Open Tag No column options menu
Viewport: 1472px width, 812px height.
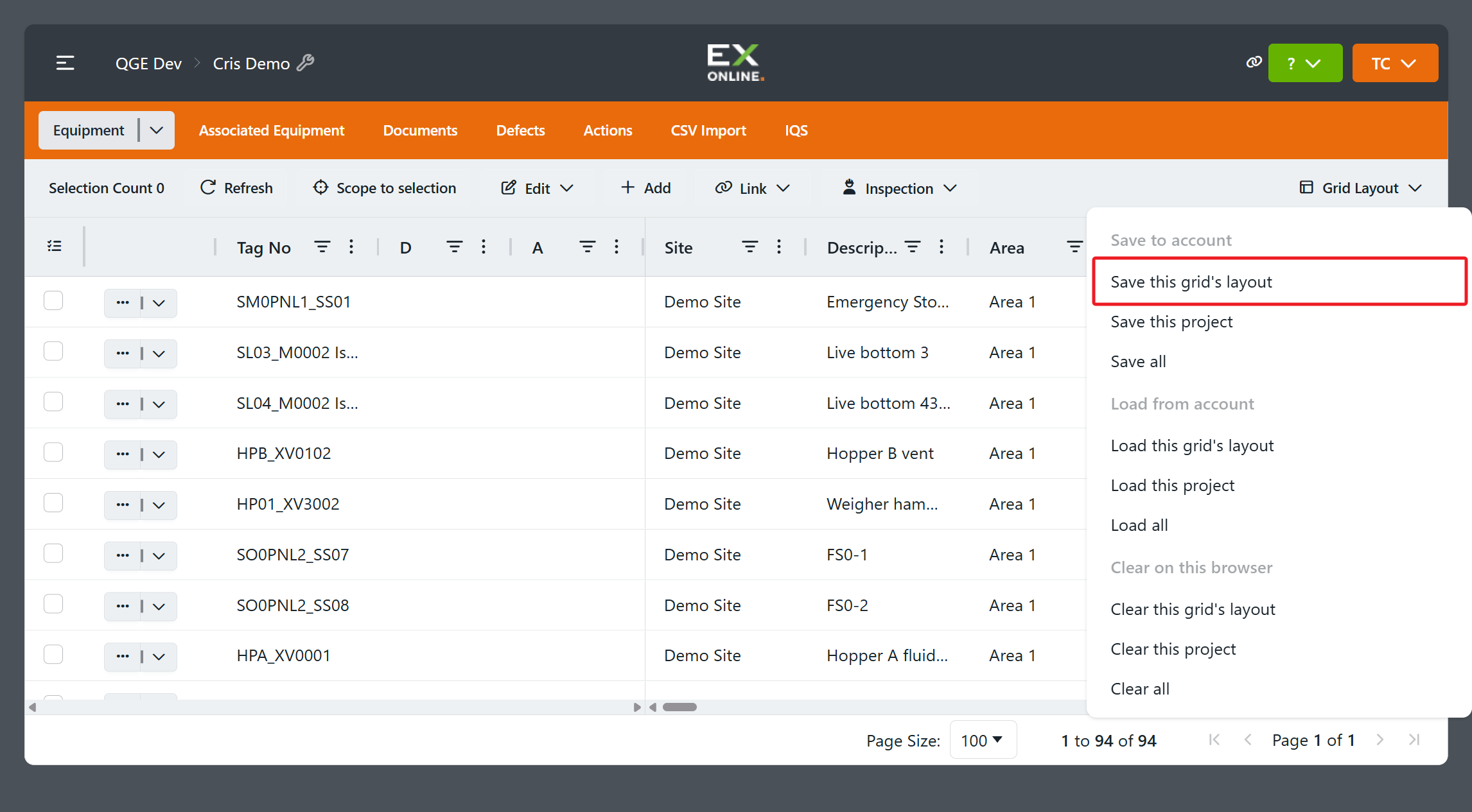[351, 247]
